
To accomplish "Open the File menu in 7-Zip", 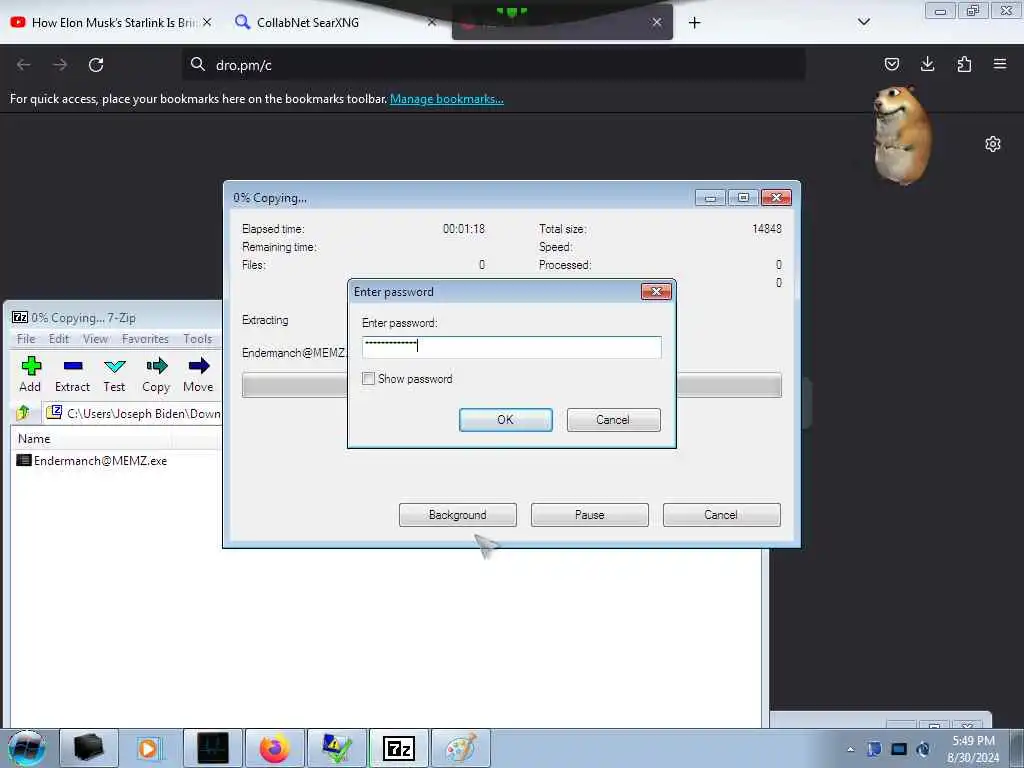I will [26, 338].
